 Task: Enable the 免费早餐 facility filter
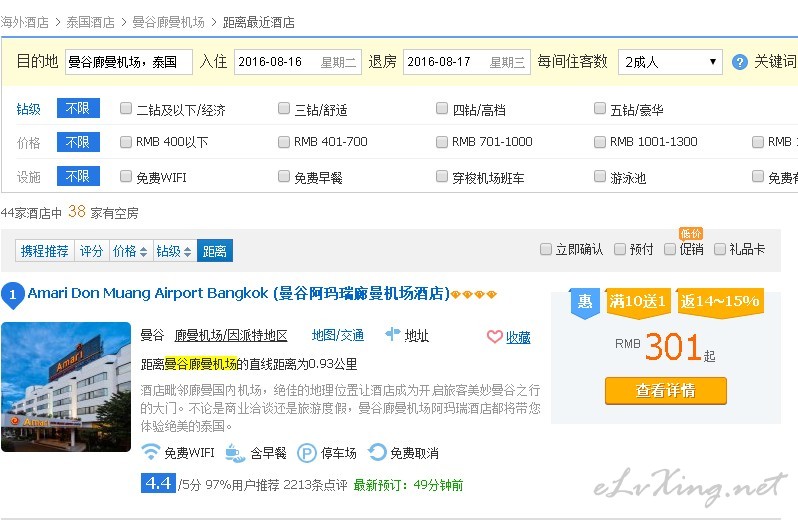pyautogui.click(x=284, y=176)
